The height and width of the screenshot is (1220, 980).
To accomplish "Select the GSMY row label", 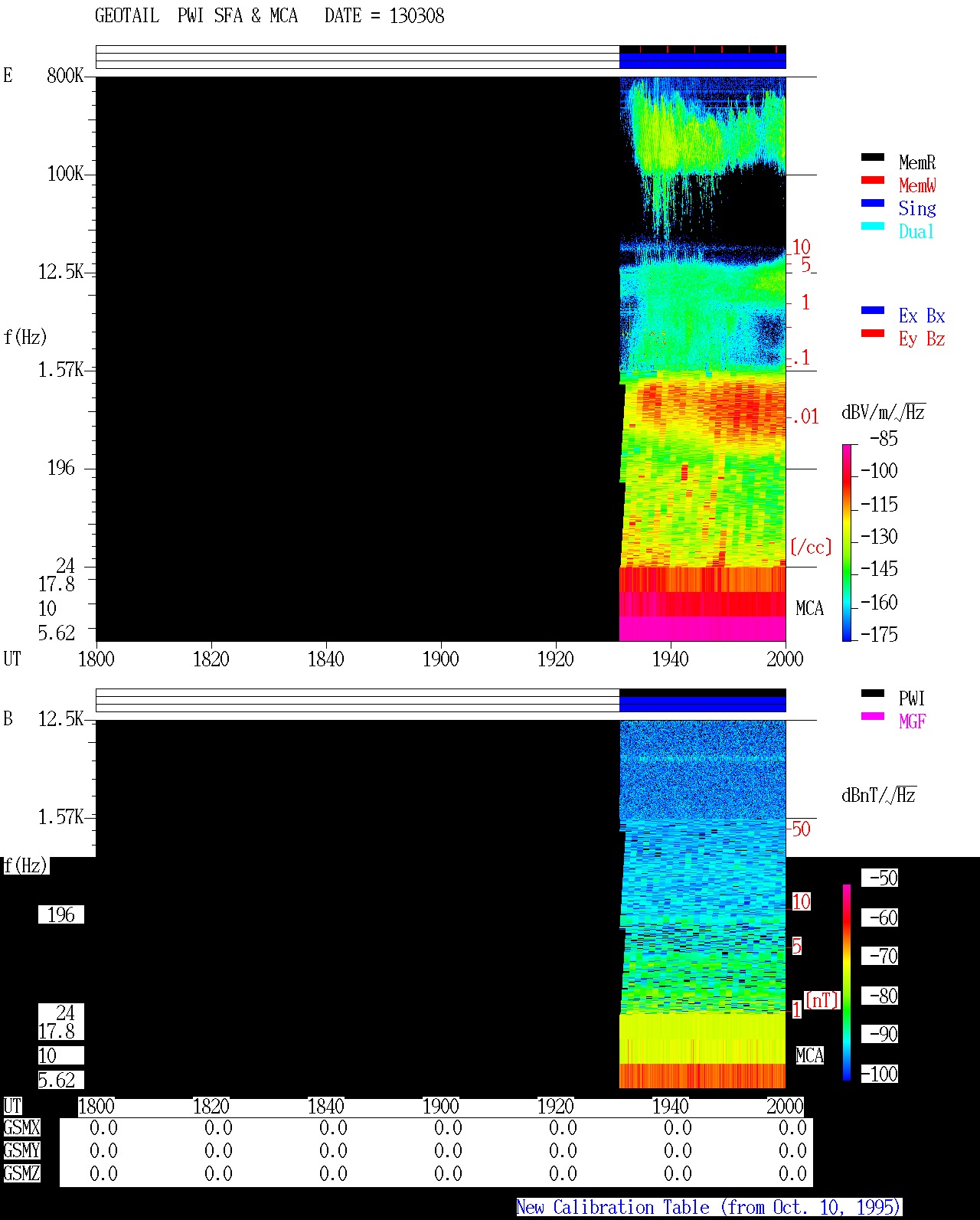I will [x=21, y=1150].
